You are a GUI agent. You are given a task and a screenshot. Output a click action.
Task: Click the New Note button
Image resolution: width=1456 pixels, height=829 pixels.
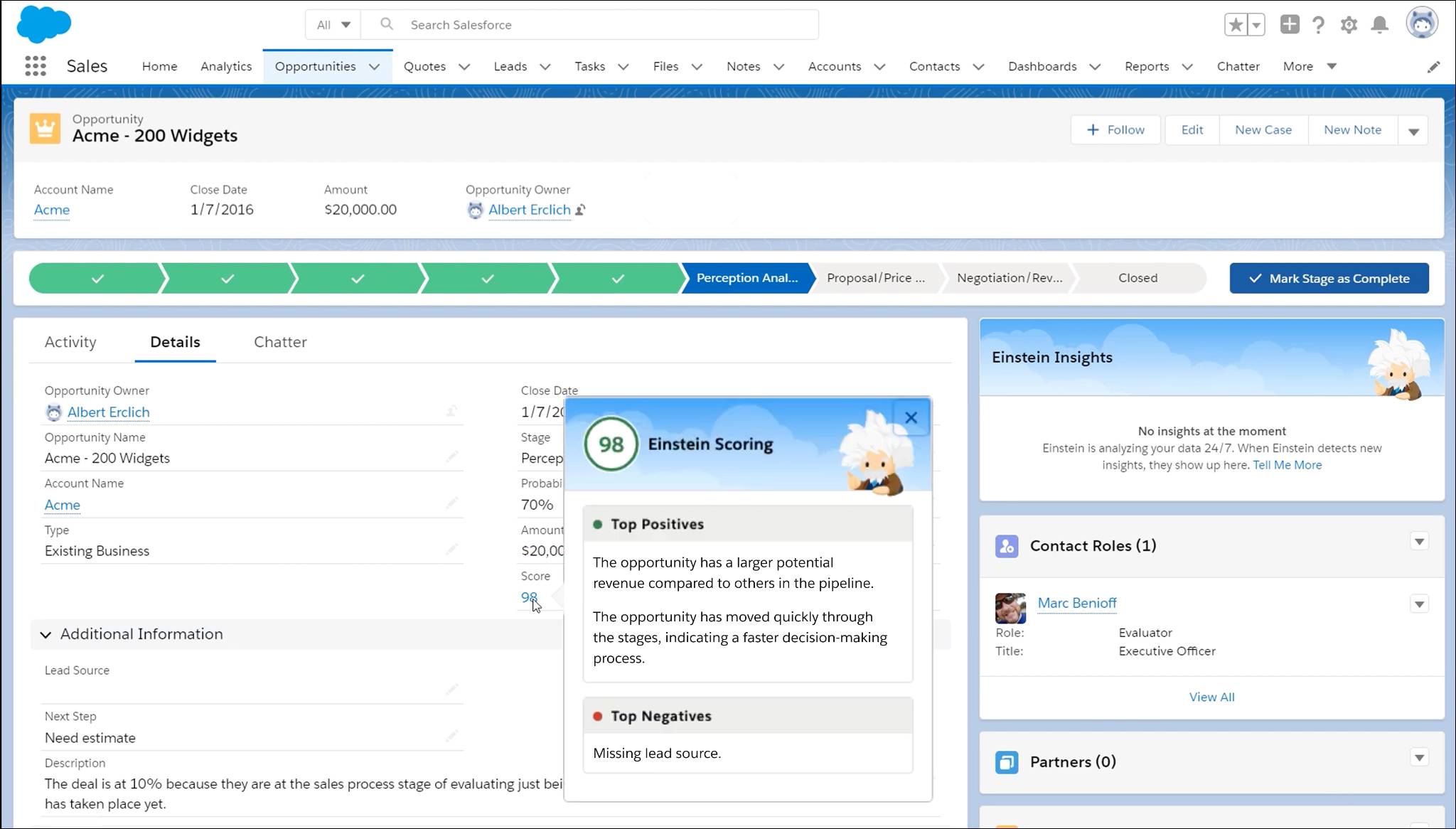pyautogui.click(x=1352, y=130)
